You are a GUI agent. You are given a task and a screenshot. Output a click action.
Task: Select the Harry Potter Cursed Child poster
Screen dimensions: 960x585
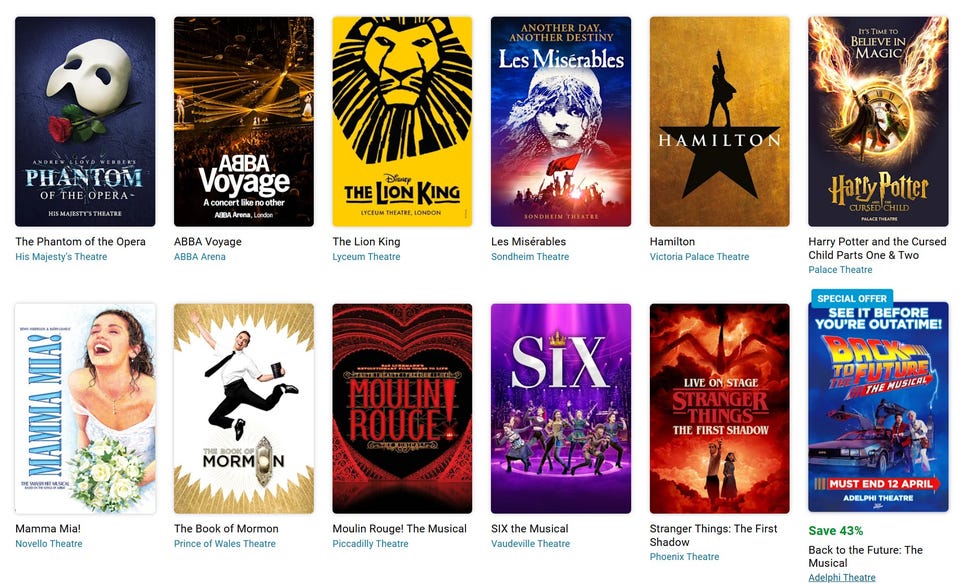pyautogui.click(x=878, y=122)
